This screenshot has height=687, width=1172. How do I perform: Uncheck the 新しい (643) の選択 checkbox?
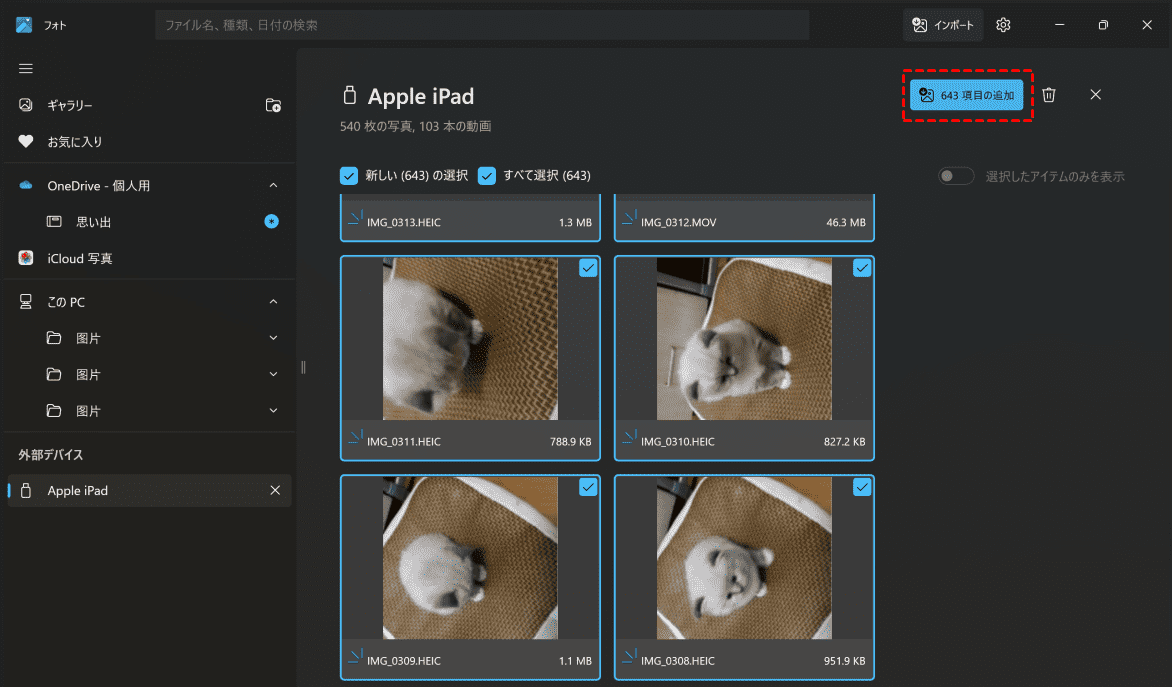coord(349,176)
